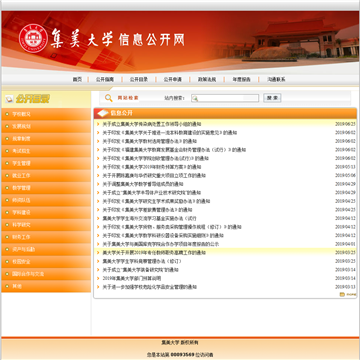
Task: Open 学生海外交流学习基金实施办法 article
Action: (x=149, y=219)
